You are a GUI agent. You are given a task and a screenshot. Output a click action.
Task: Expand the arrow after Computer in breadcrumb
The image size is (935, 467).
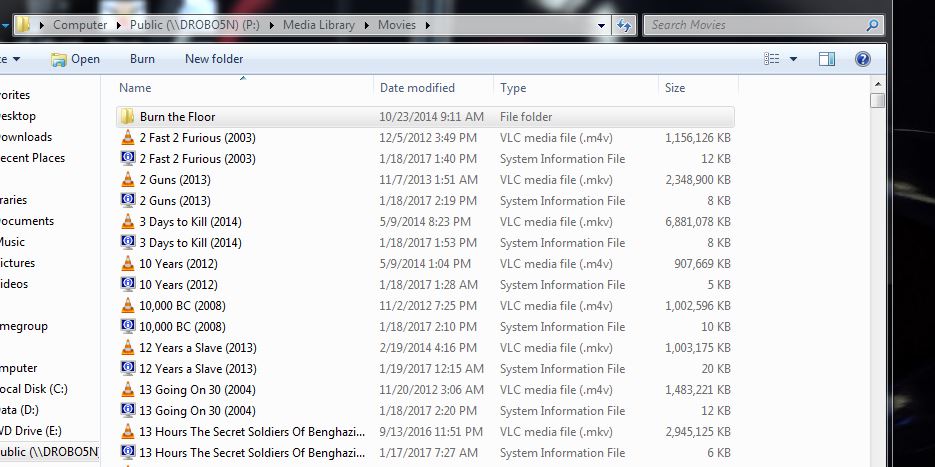(118, 25)
